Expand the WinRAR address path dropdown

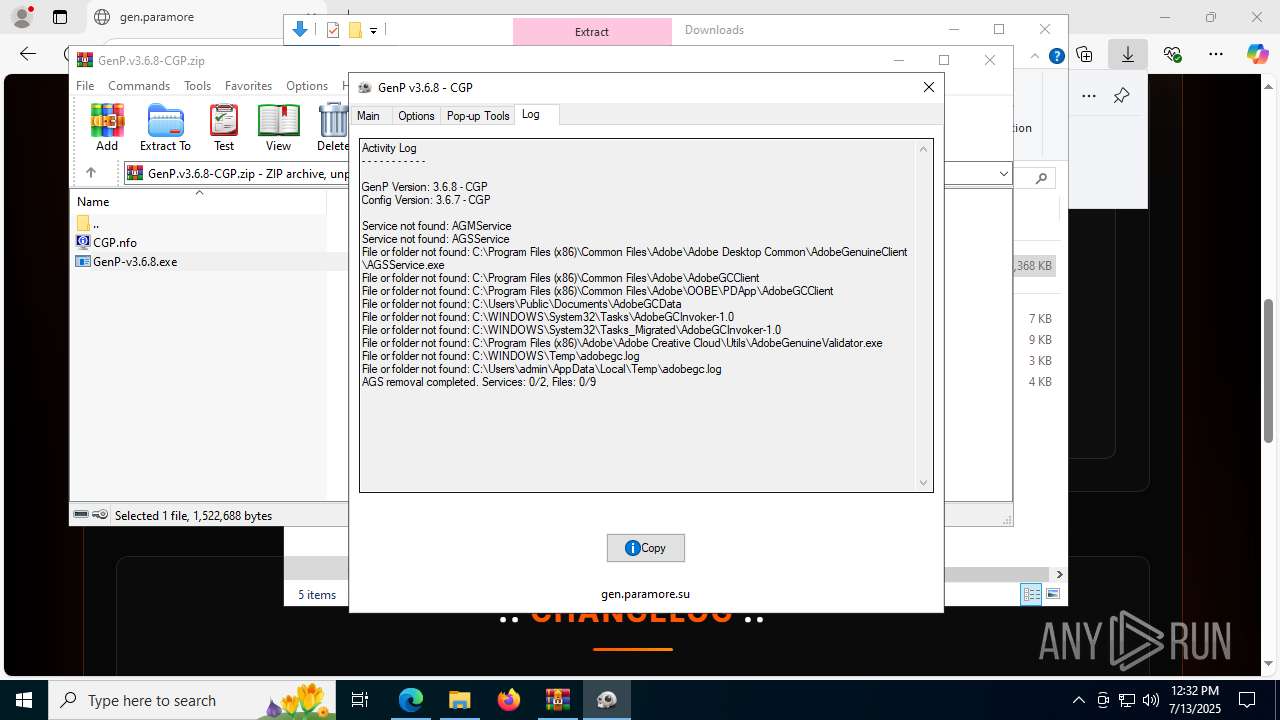[x=1003, y=174]
